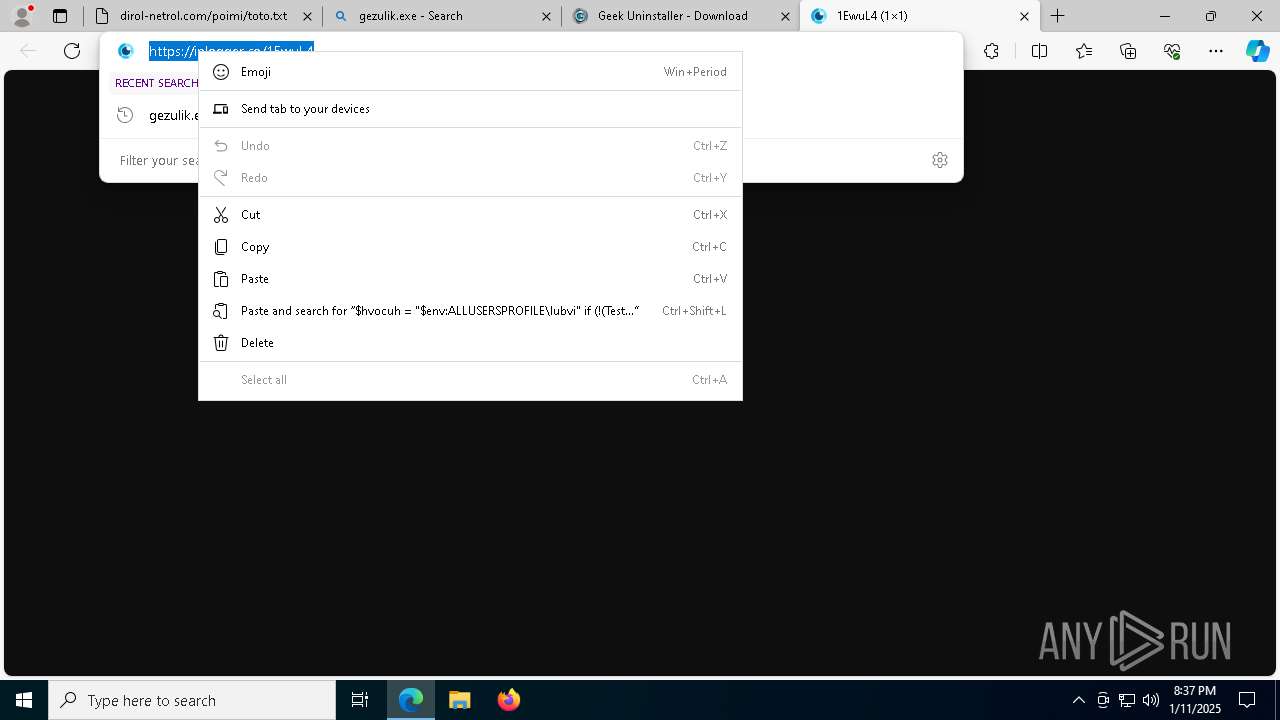Viewport: 1280px width, 720px height.
Task: Choose Send tab to your devices
Action: pos(470,109)
